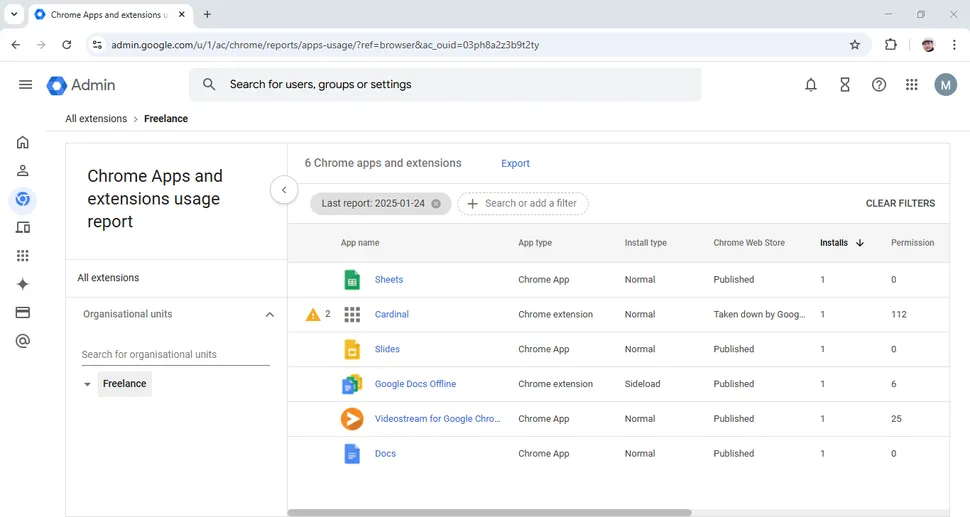970x517 pixels.
Task: Collapse the left panel with chevron
Action: click(x=284, y=190)
